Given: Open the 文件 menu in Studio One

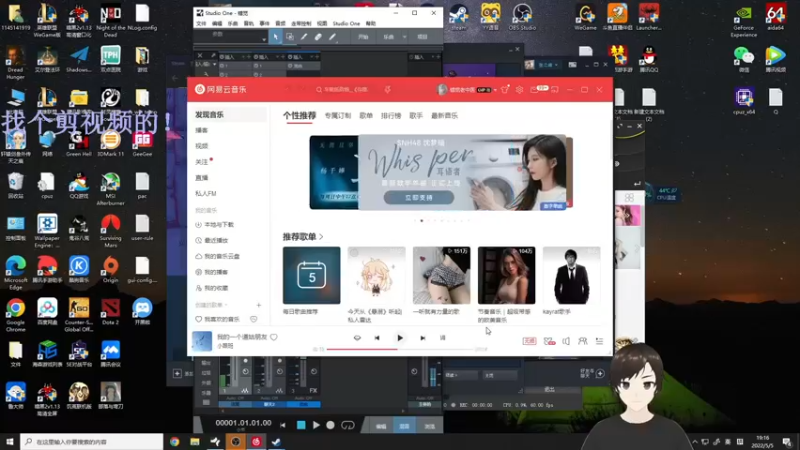Looking at the screenshot, I should coord(201,23).
